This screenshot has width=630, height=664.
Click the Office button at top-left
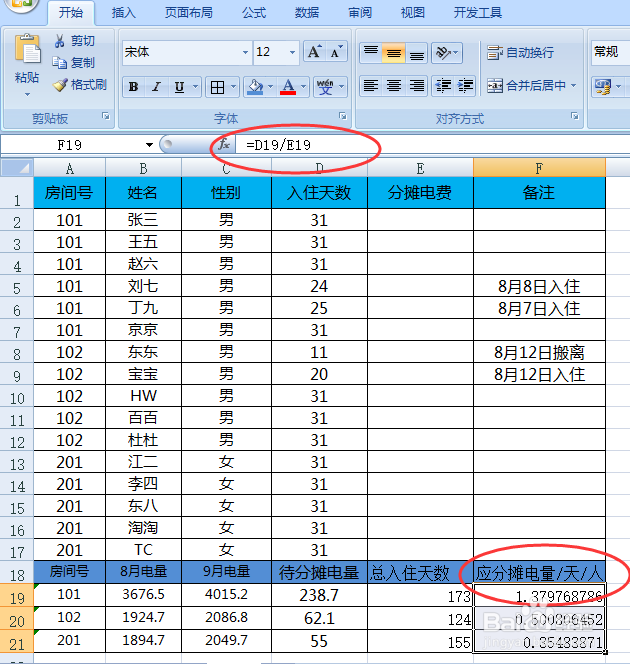tap(20, 4)
